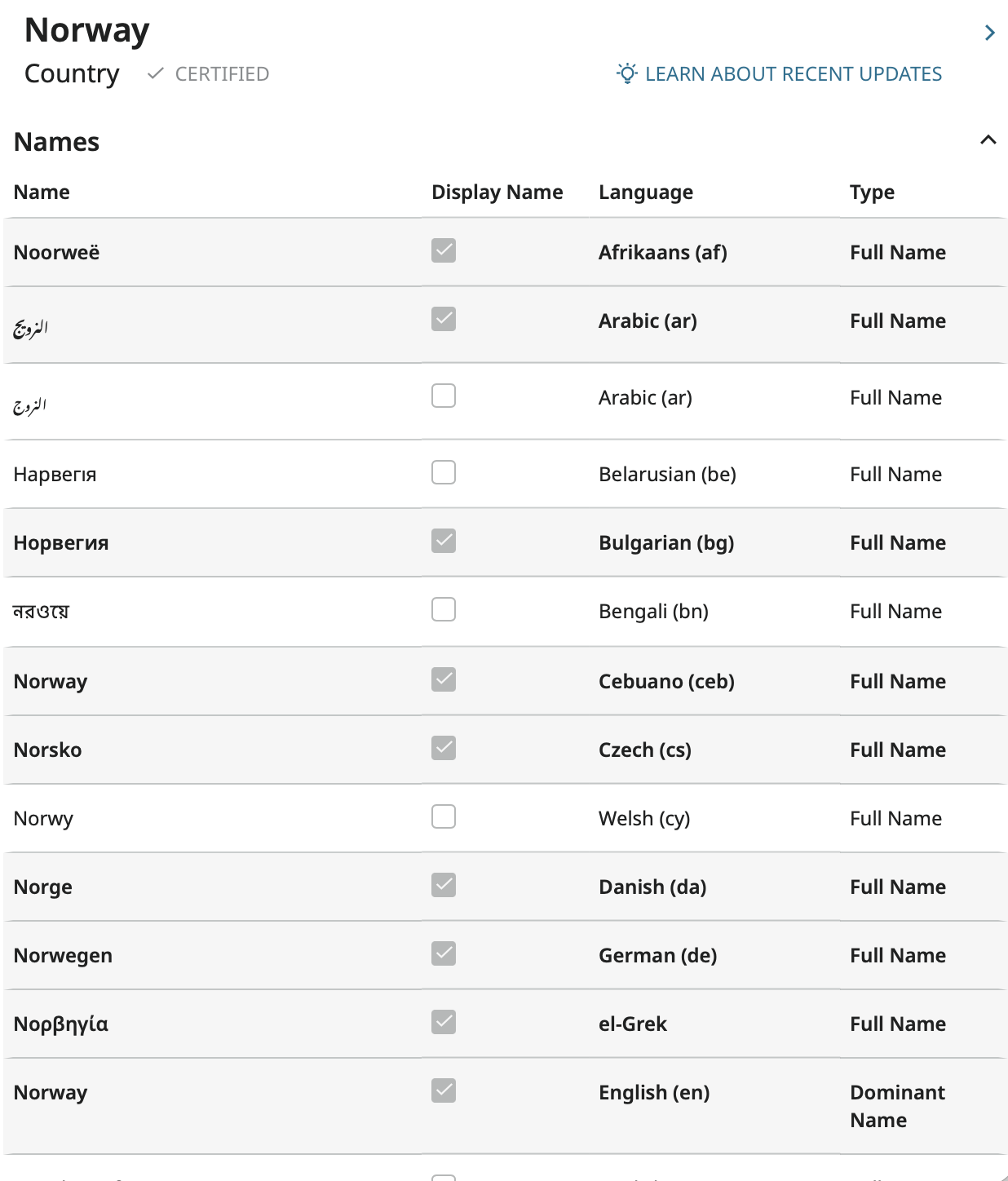Image resolution: width=1008 pixels, height=1181 pixels.
Task: Enable display name for Belarusian Нарвегія
Action: (x=444, y=472)
